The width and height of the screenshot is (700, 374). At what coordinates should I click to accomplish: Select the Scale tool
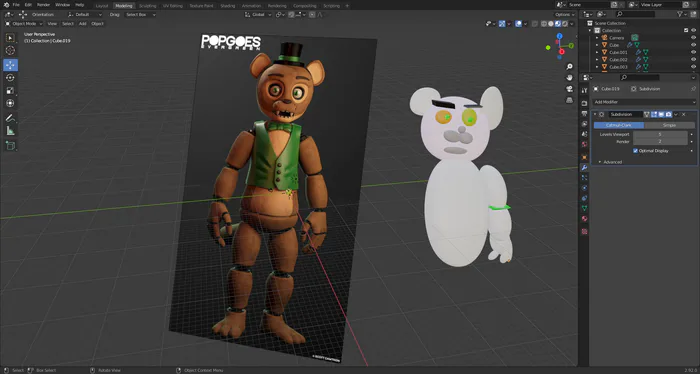[x=10, y=91]
